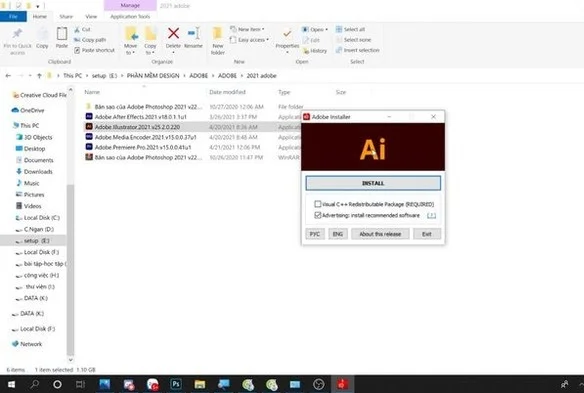
Task: Click the ENG language button
Action: 337,234
